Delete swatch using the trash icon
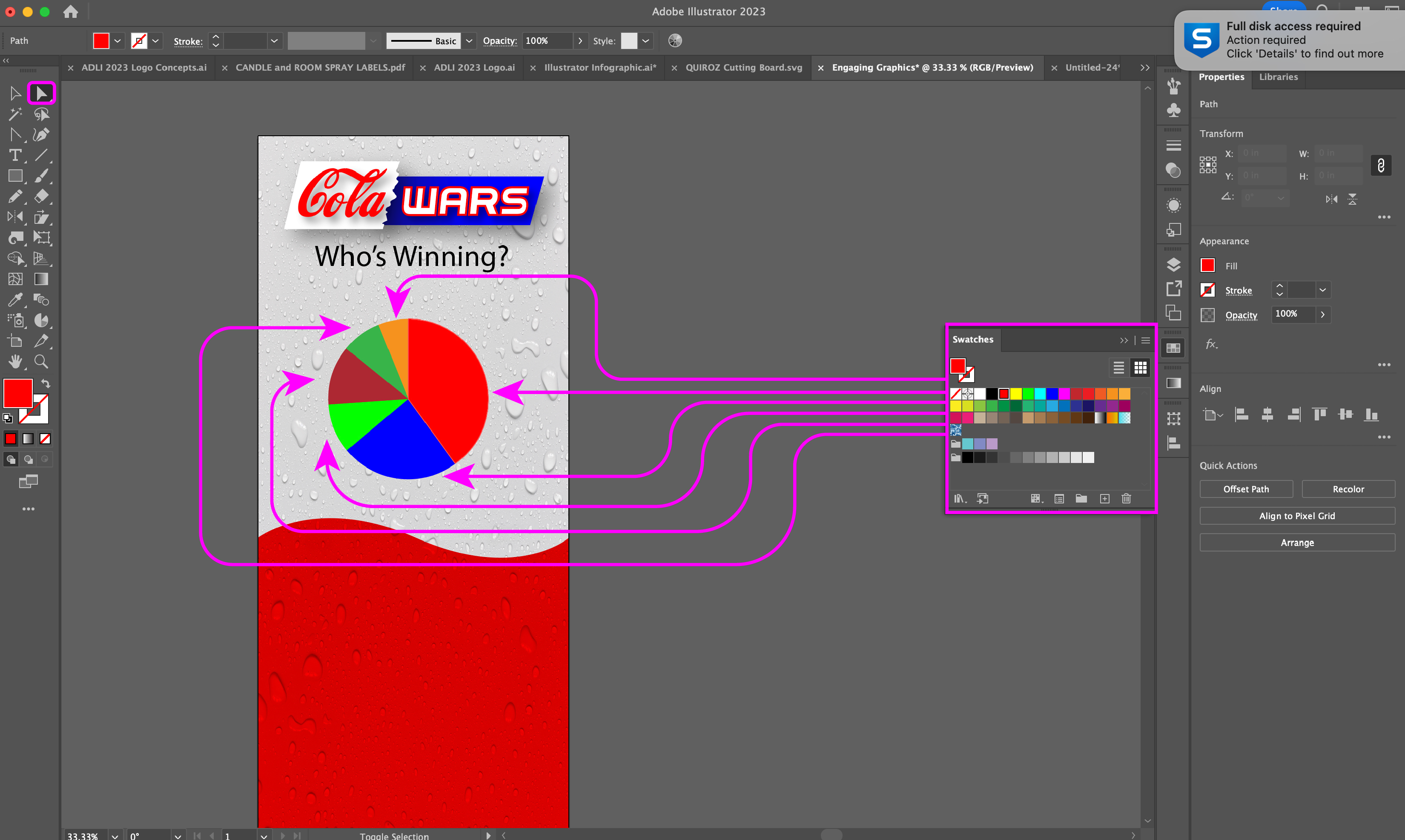The width and height of the screenshot is (1405, 840). [x=1126, y=498]
